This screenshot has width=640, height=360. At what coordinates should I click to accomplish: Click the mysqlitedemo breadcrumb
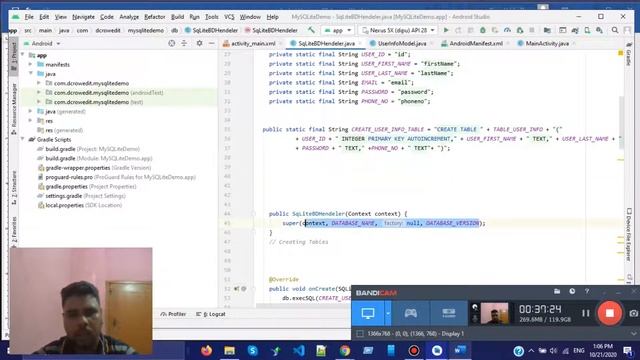click(x=146, y=30)
